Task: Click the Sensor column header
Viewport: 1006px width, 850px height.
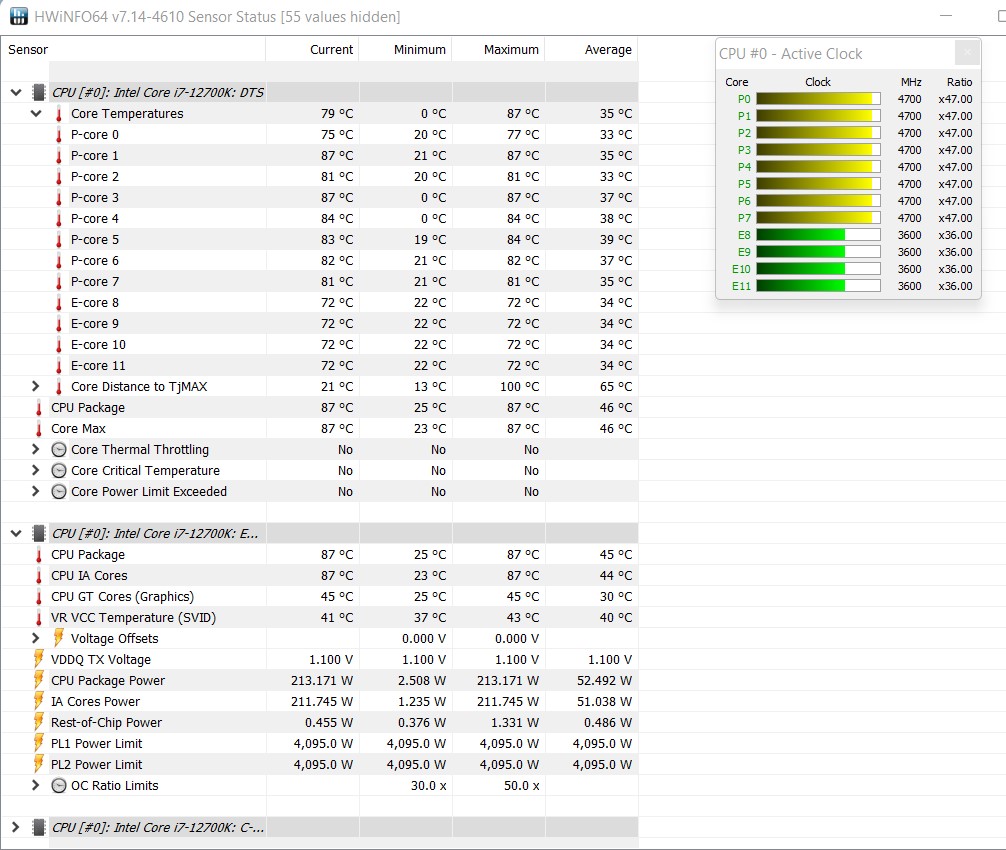Action: pos(133,49)
